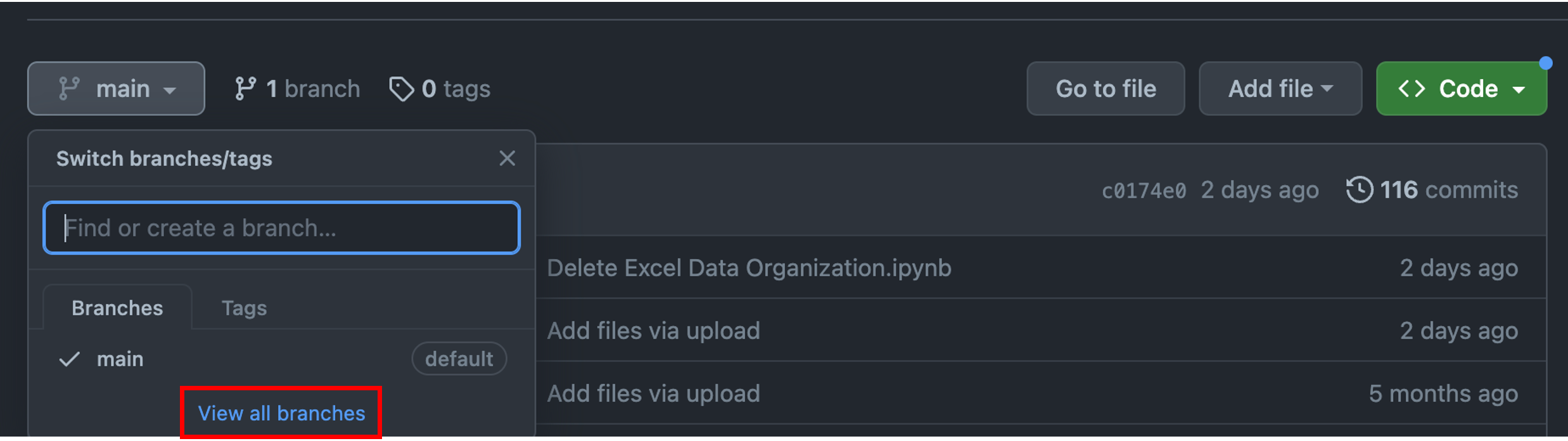This screenshot has height=441, width=1568.
Task: Click the commit history clock icon
Action: tap(1360, 190)
